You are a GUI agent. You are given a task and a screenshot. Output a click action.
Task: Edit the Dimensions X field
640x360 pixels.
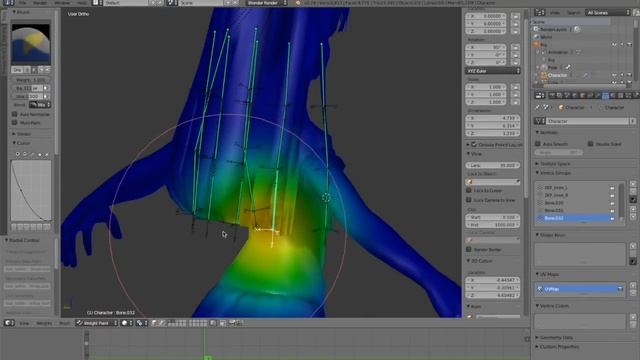pos(493,118)
